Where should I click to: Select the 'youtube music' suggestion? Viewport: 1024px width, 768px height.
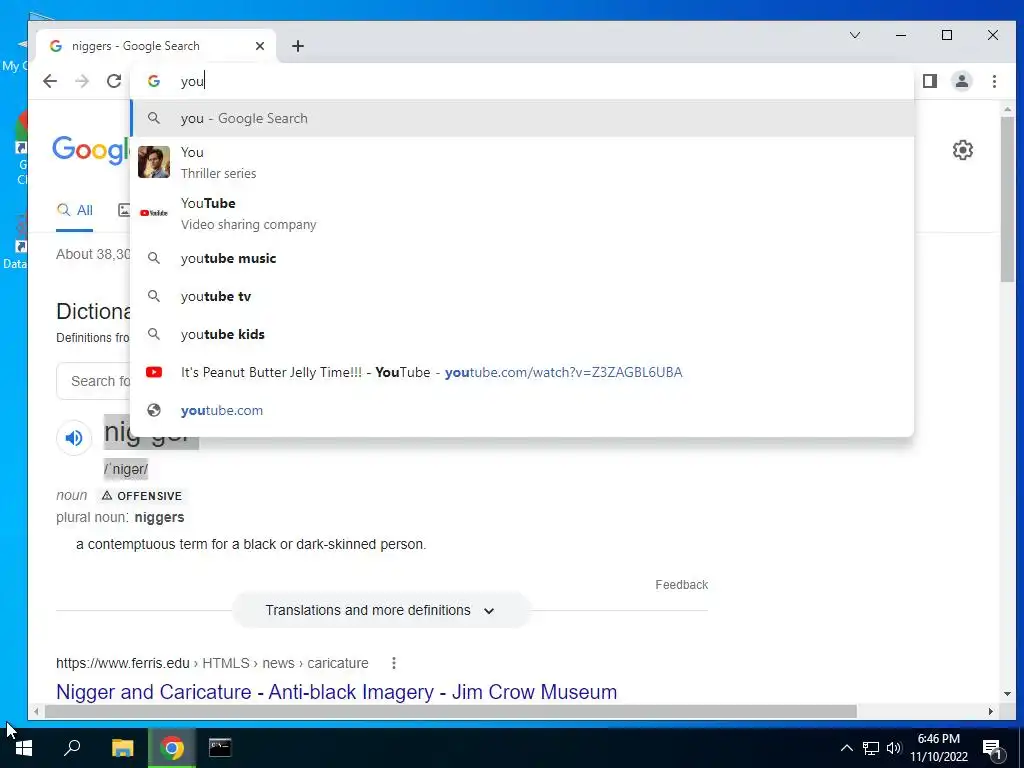522,259
